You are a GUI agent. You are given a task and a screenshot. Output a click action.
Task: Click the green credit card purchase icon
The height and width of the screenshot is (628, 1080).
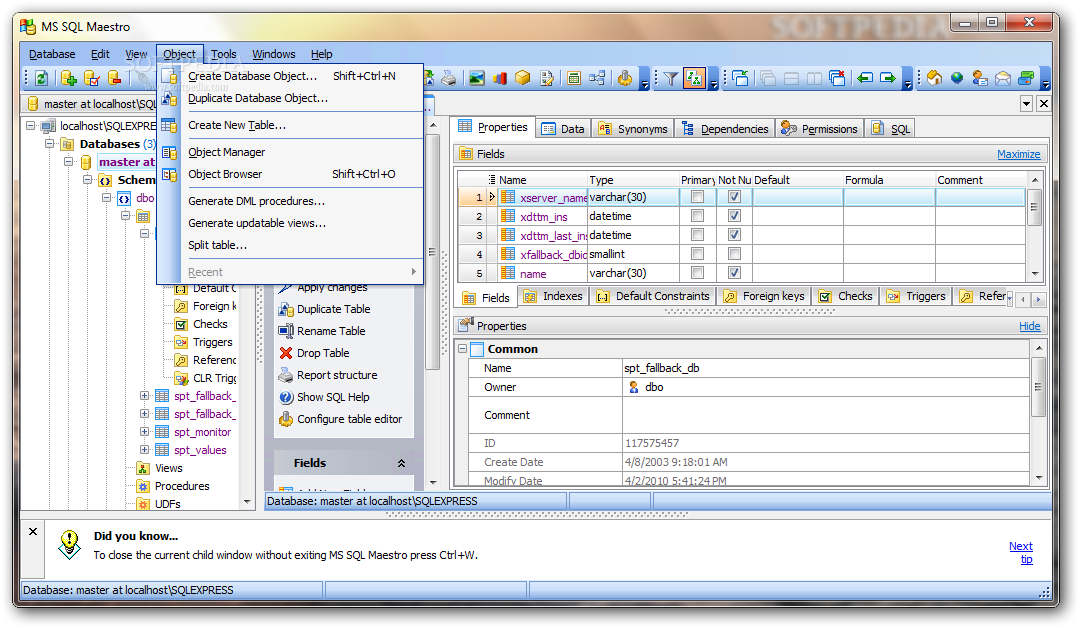[1026, 78]
